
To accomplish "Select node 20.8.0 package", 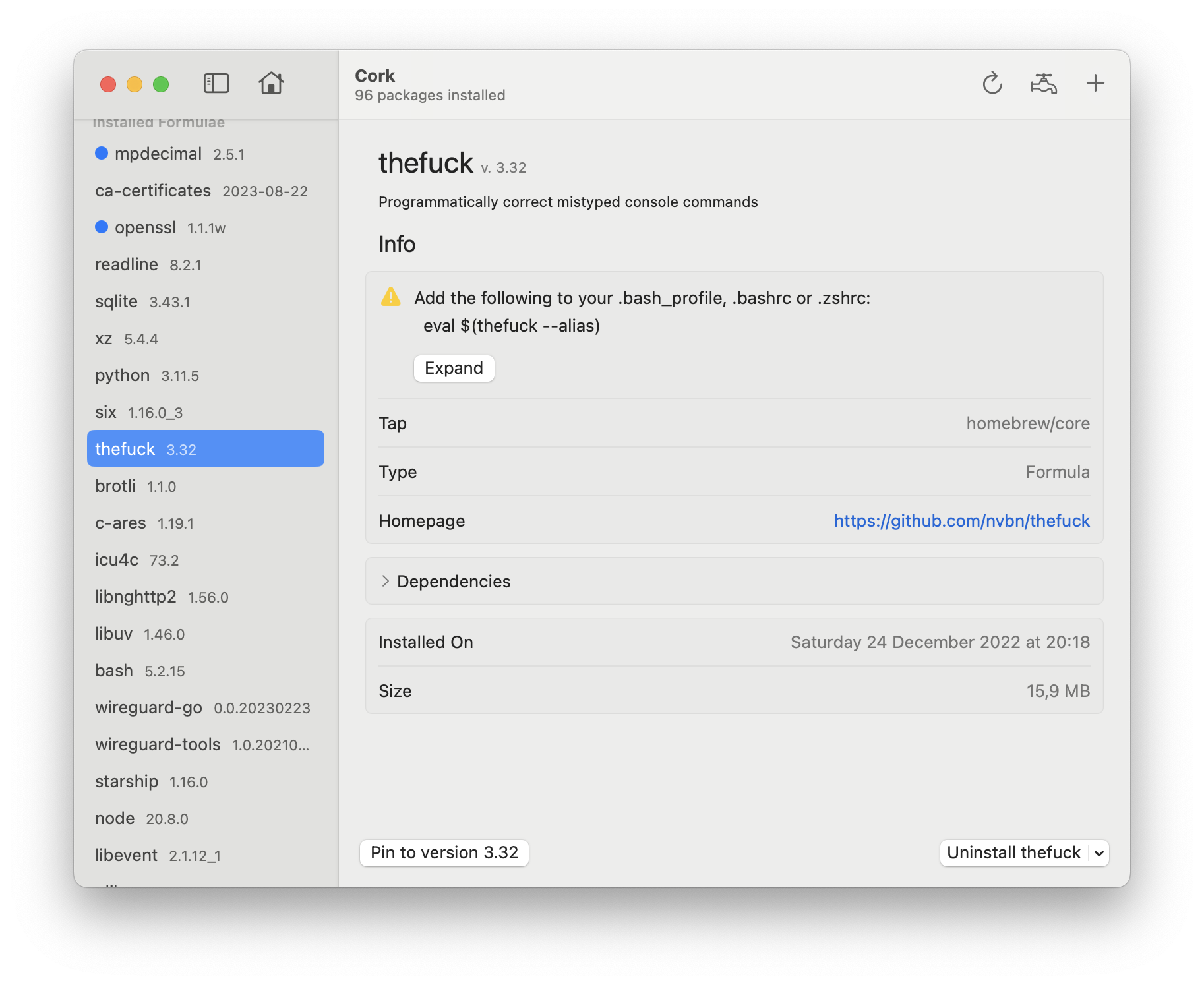I will 206,818.
